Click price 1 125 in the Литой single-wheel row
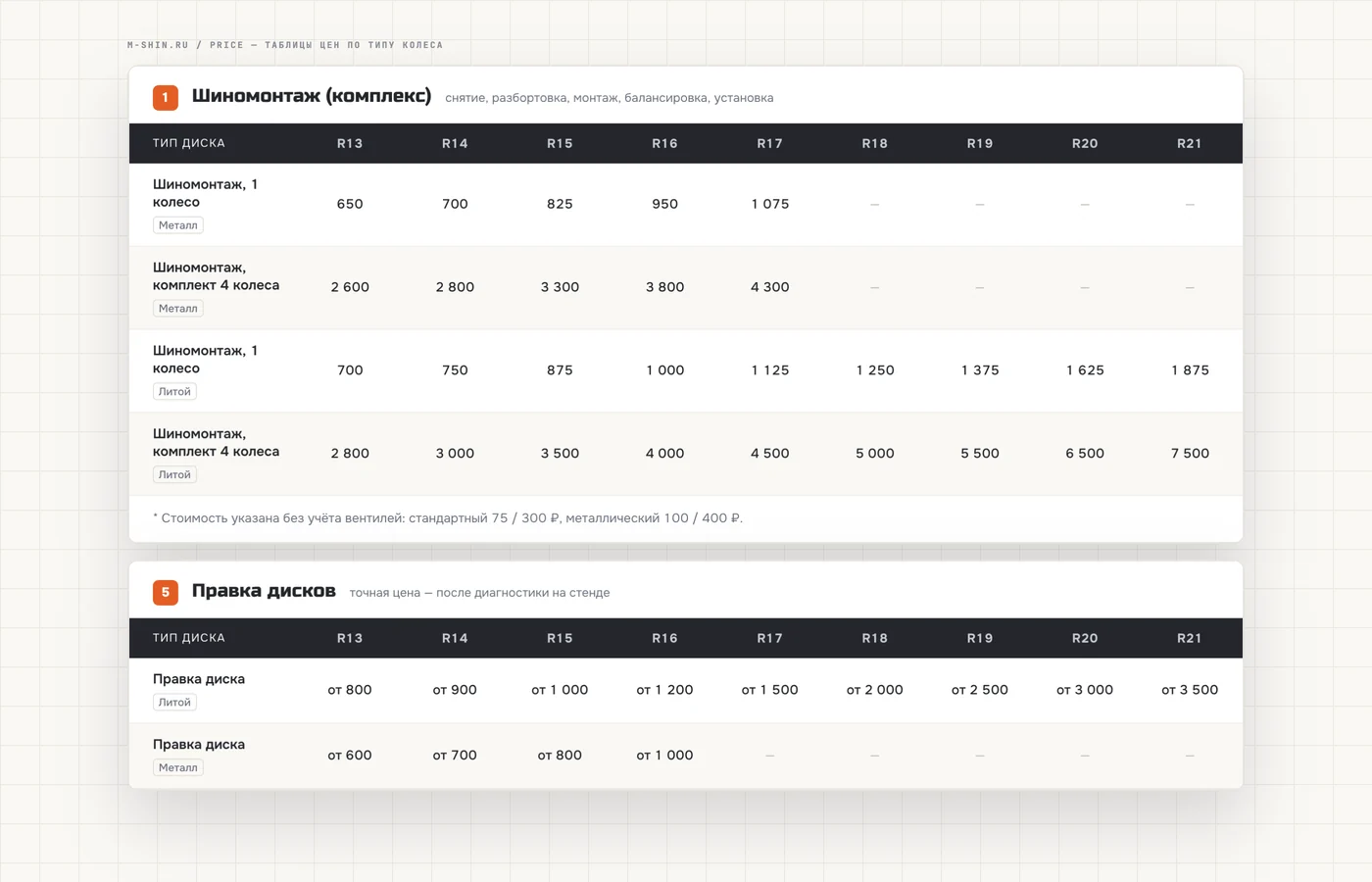 point(769,370)
